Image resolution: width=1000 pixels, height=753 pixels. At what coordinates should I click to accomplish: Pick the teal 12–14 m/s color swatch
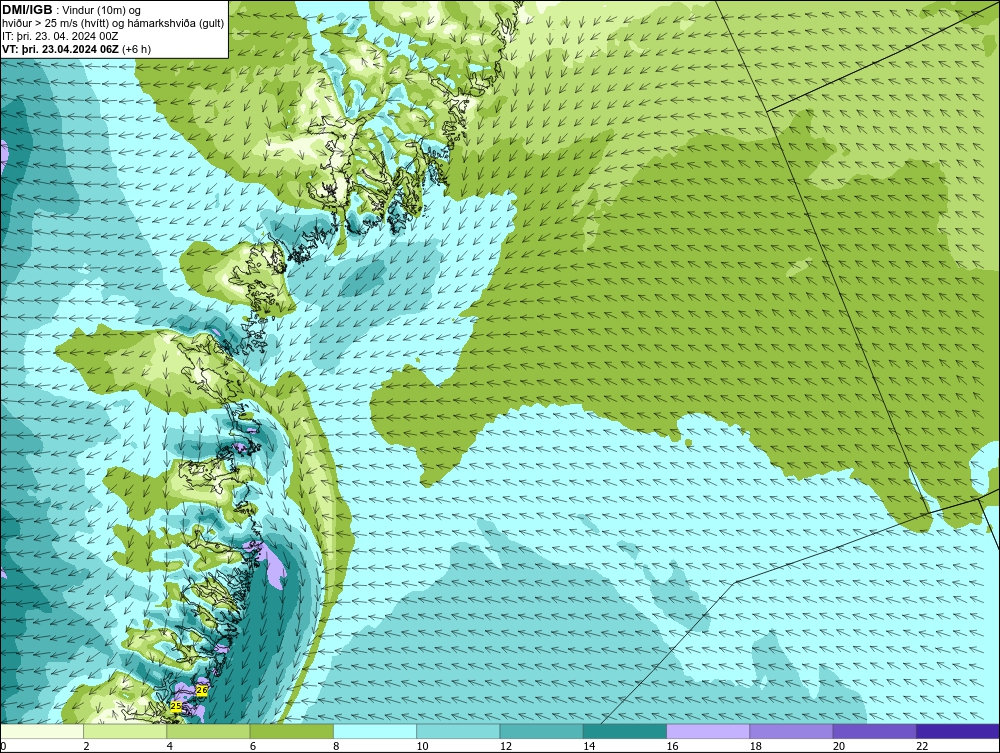point(541,731)
